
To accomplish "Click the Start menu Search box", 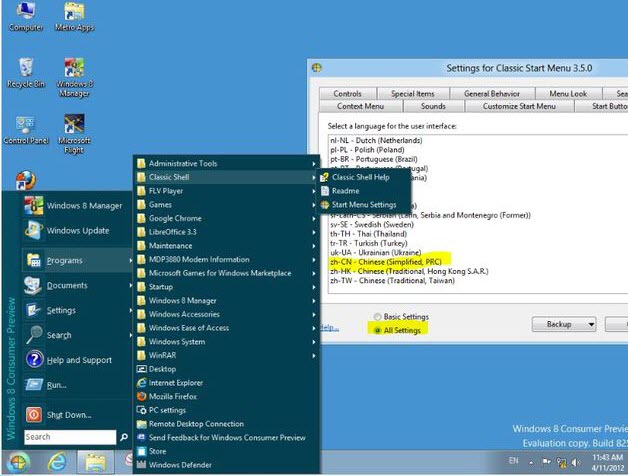I will click(68, 437).
